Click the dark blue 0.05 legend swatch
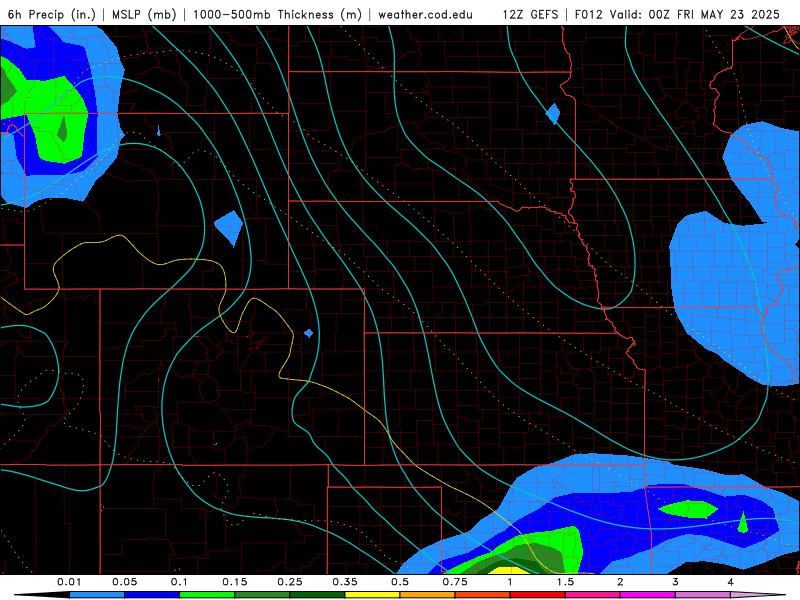Screen dimensions: 800x600 152,595
